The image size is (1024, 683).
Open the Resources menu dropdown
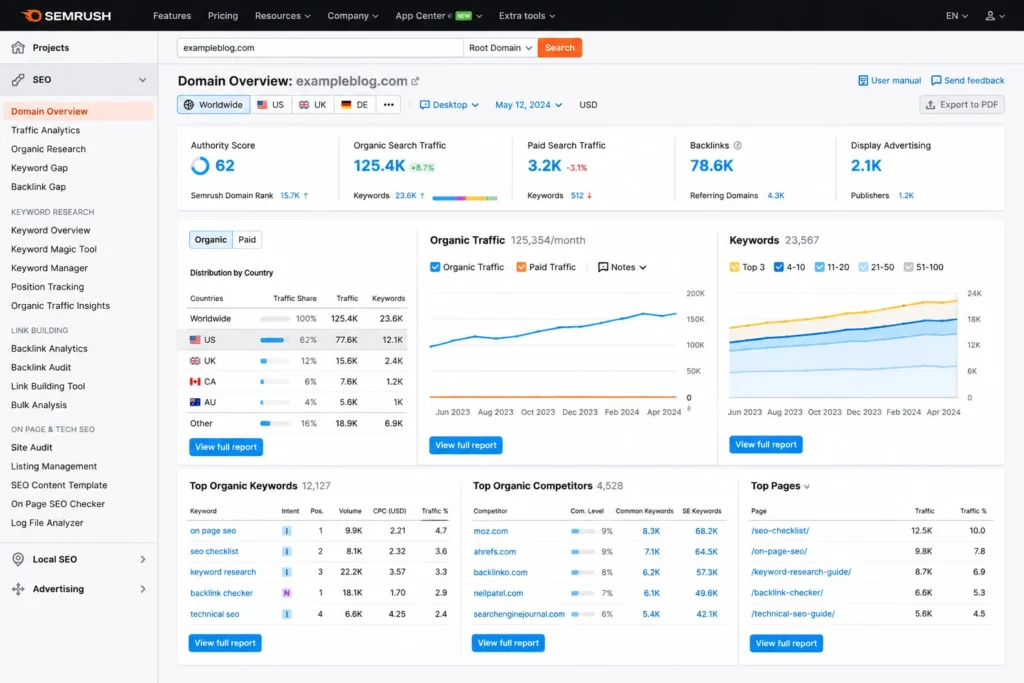pos(282,16)
